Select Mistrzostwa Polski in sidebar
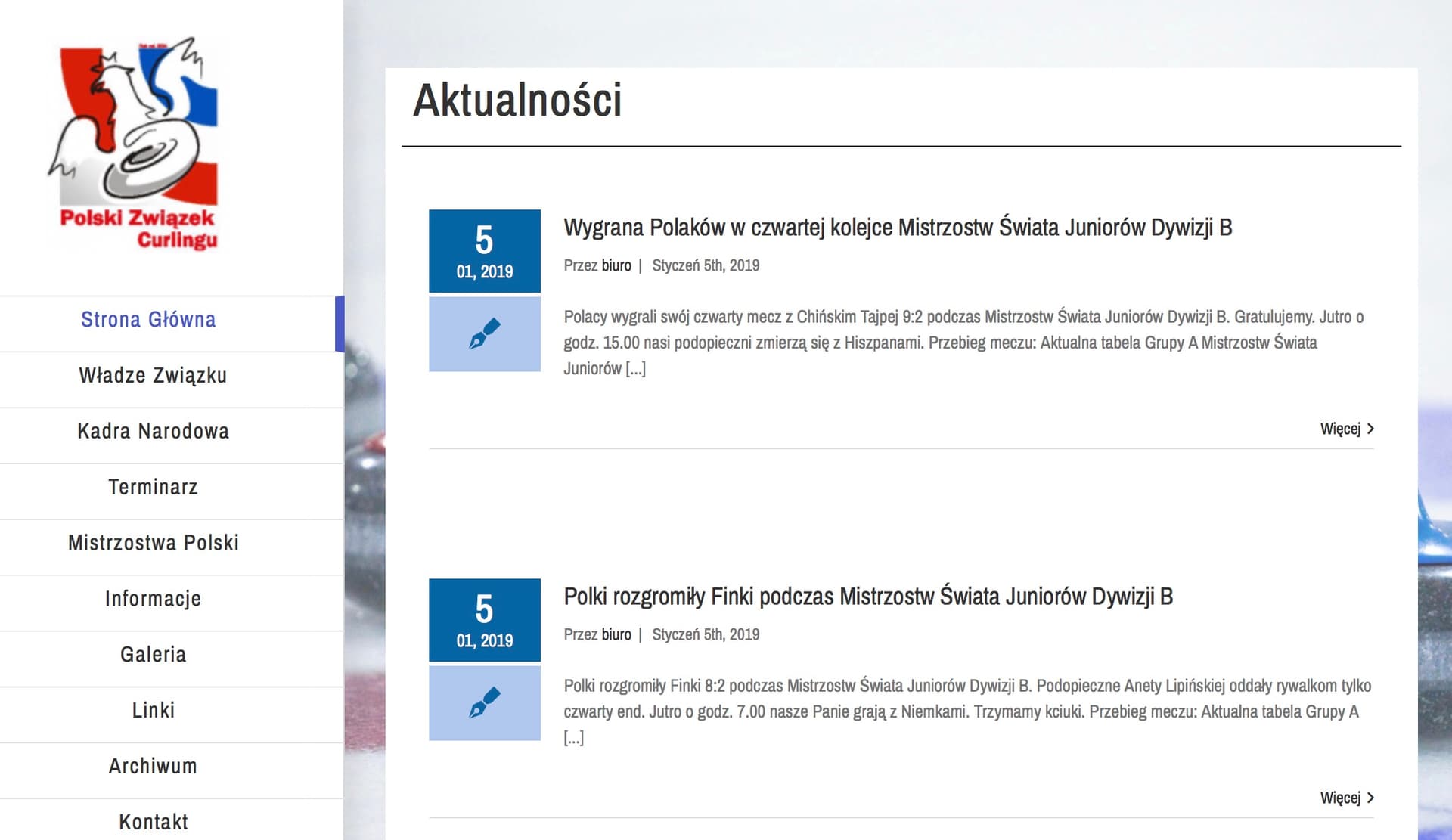This screenshot has width=1452, height=840. coord(153,544)
